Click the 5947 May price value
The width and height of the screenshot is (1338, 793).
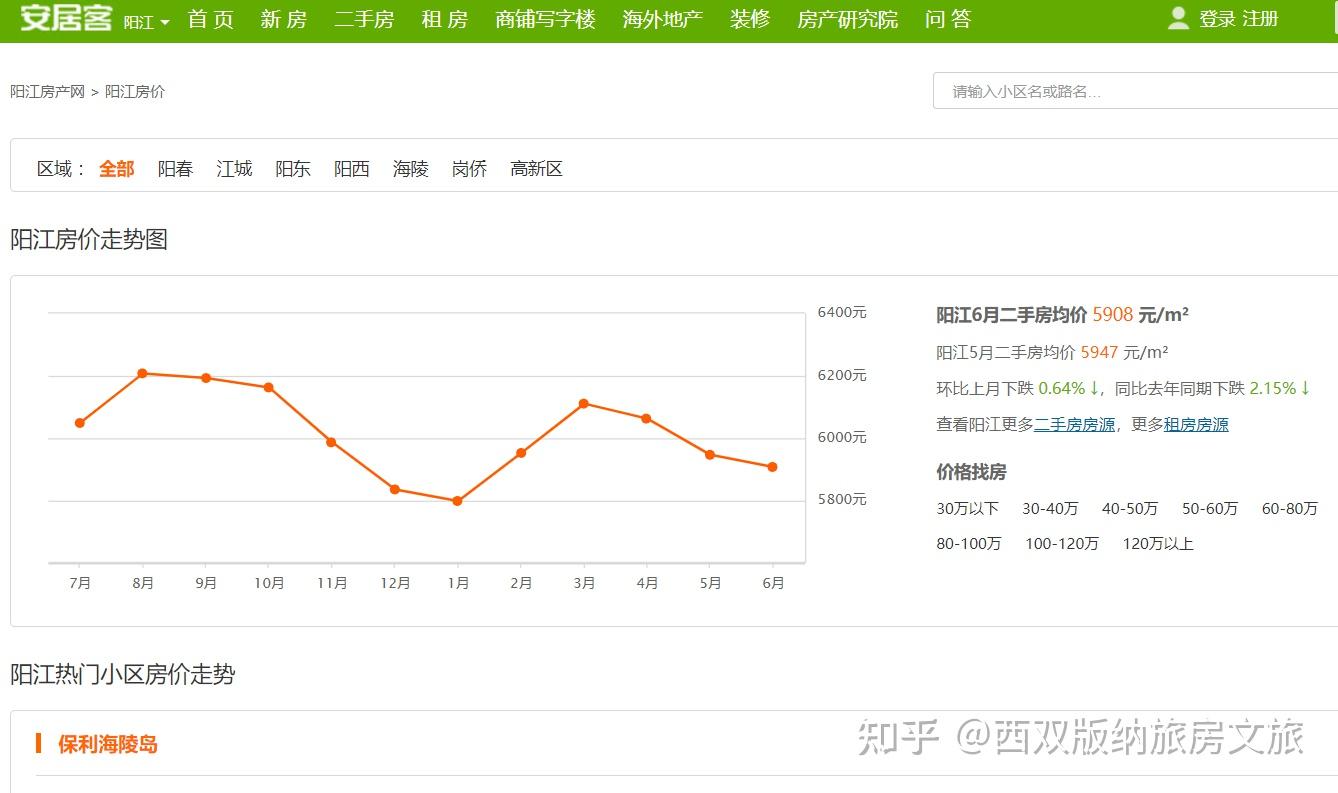click(1100, 352)
